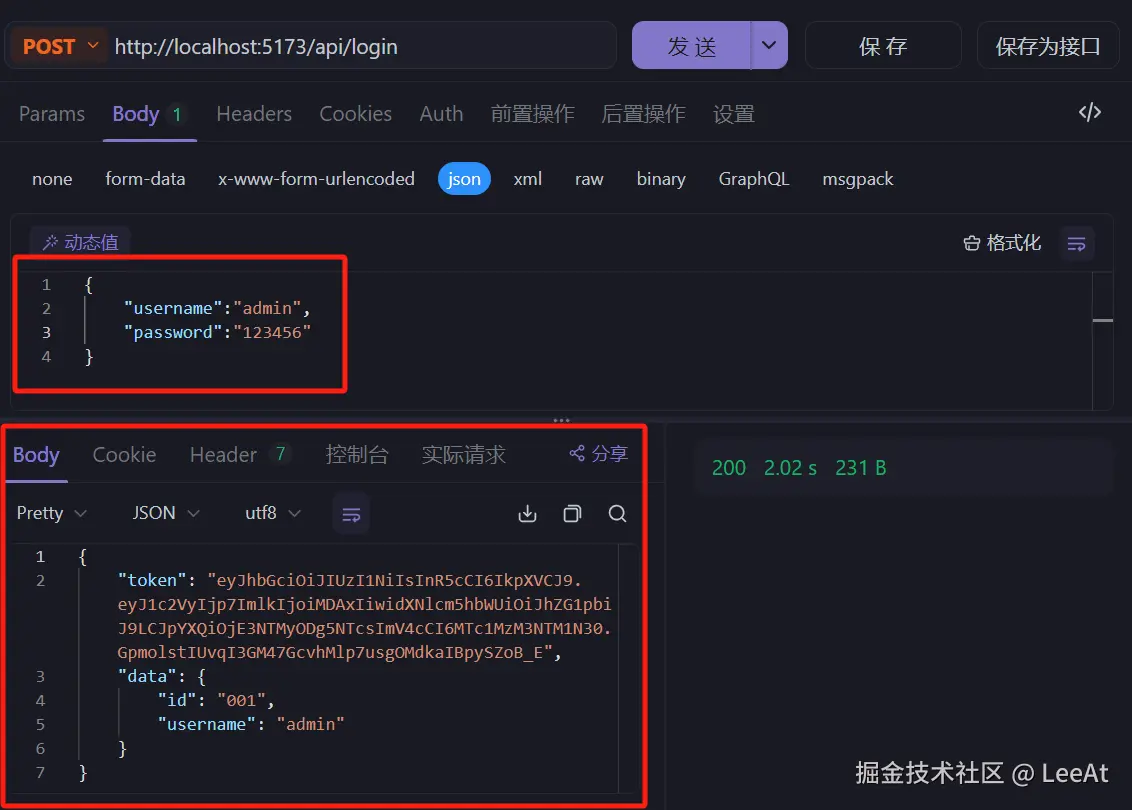Click the "id": "001" response line
Screen dimensions: 1132x810
[216, 700]
